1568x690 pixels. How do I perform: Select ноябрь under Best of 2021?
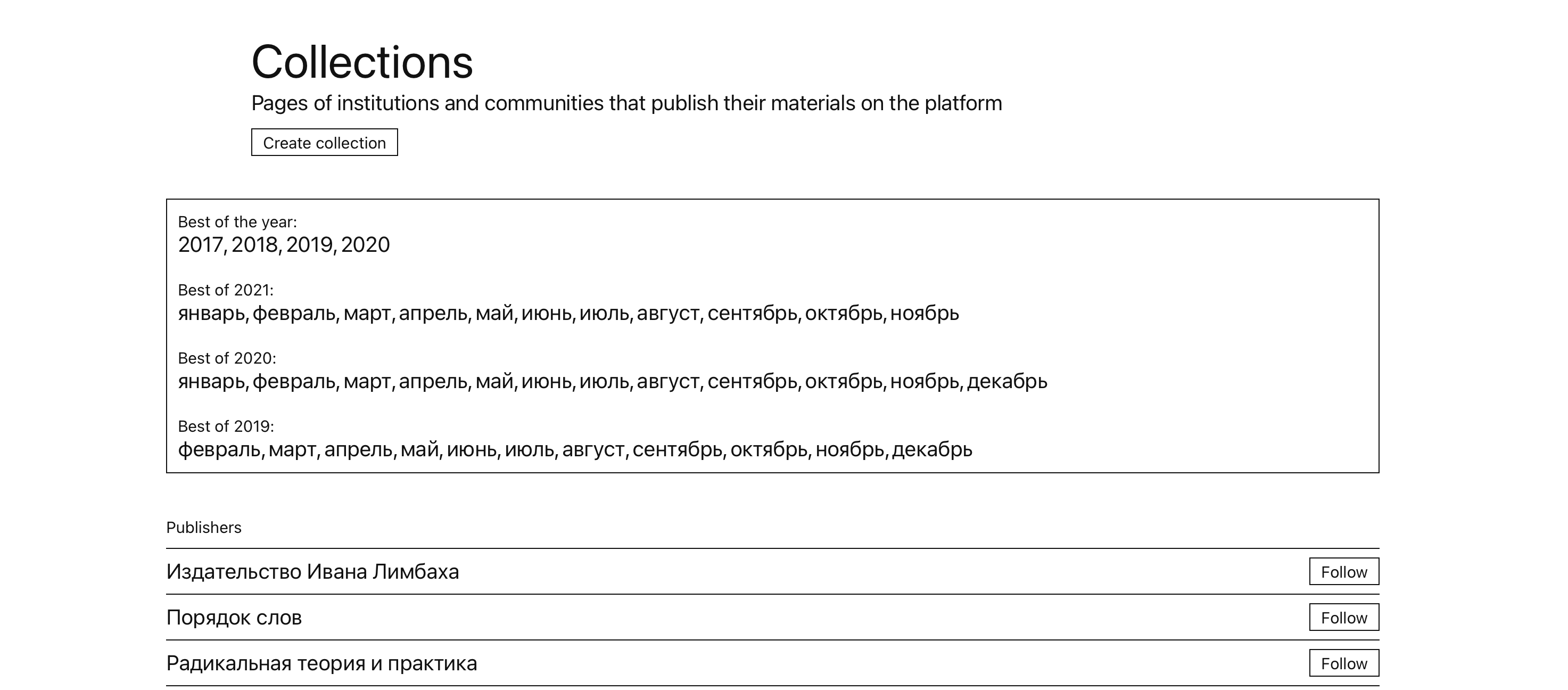925,313
